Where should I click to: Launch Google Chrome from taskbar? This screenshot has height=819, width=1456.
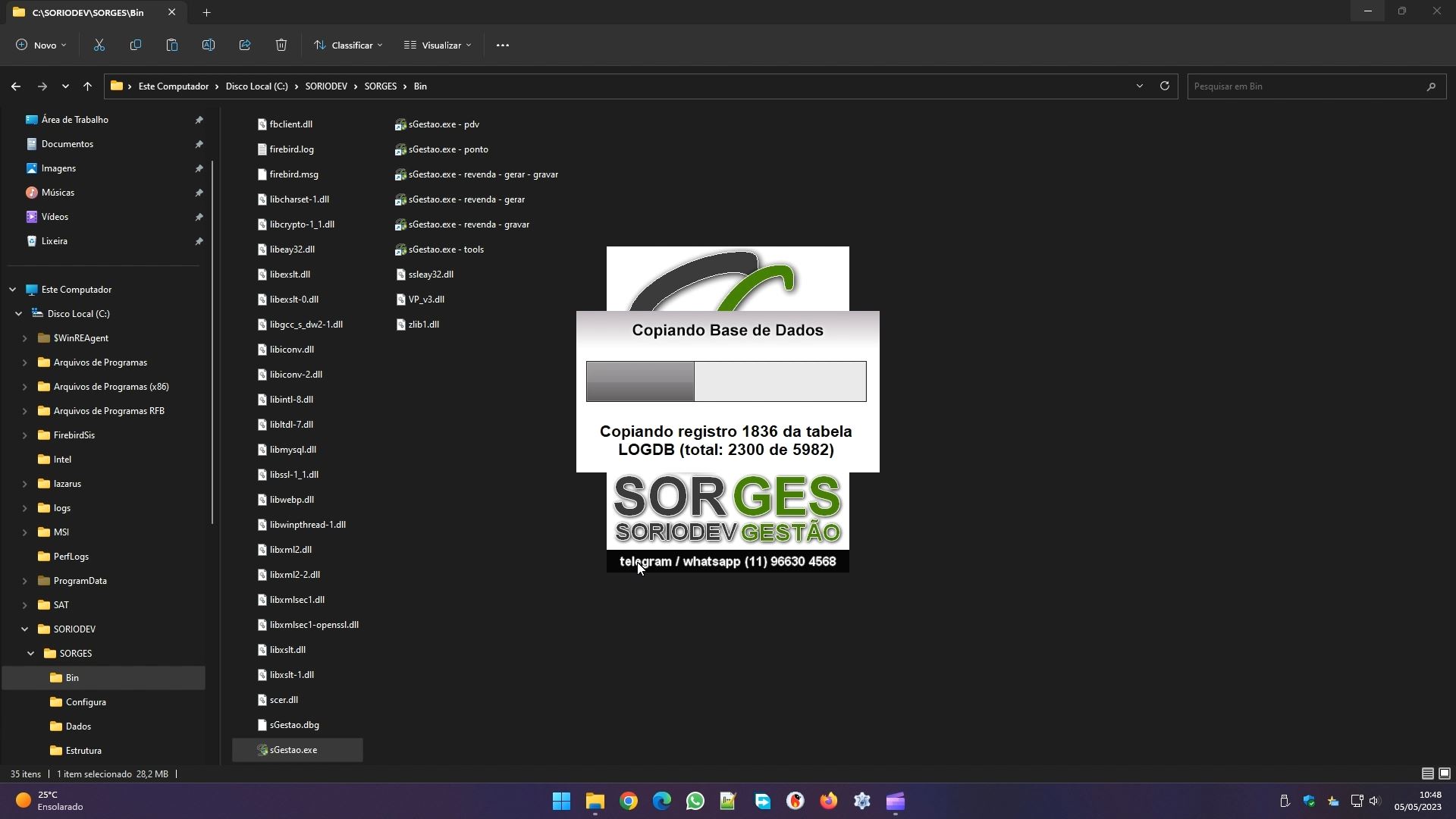[628, 802]
